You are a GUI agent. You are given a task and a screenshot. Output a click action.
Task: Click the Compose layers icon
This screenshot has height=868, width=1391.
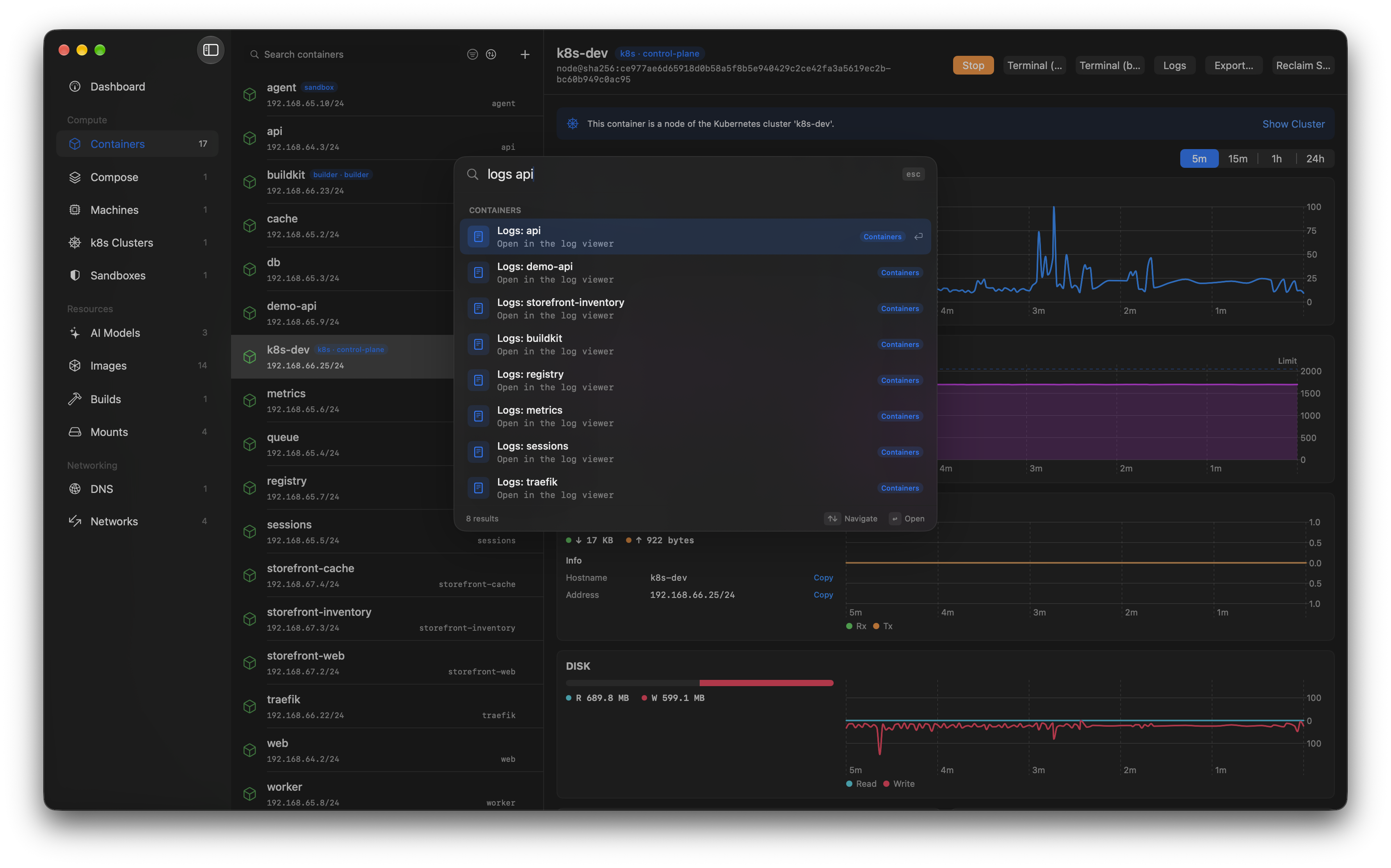pyautogui.click(x=75, y=178)
